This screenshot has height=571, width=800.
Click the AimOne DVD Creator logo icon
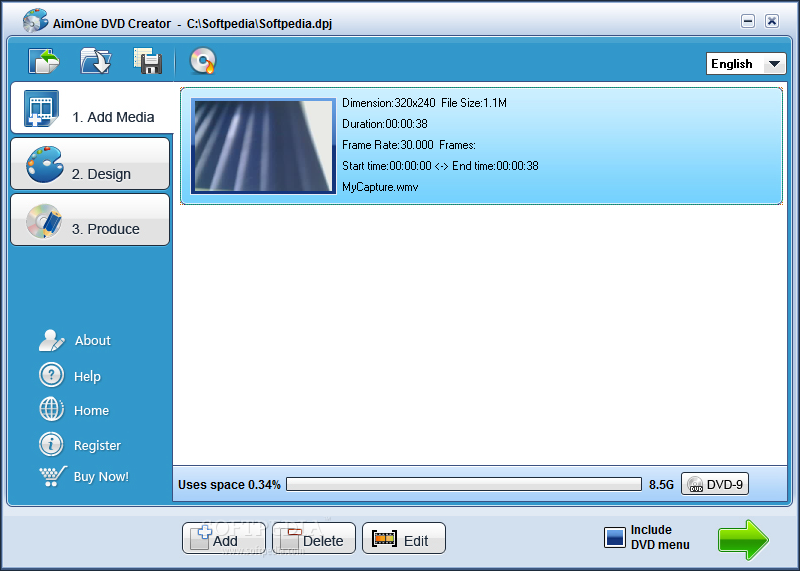pyautogui.click(x=35, y=20)
